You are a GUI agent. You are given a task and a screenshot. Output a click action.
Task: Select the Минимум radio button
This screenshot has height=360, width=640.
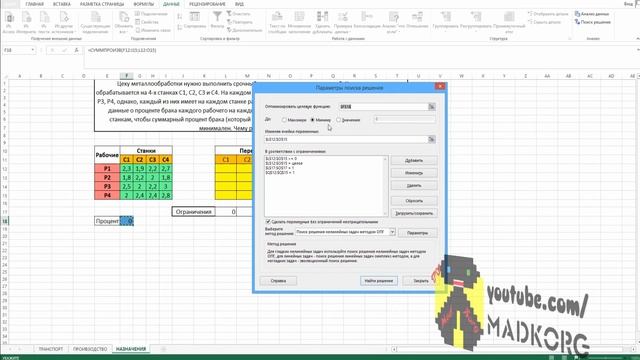pos(313,120)
